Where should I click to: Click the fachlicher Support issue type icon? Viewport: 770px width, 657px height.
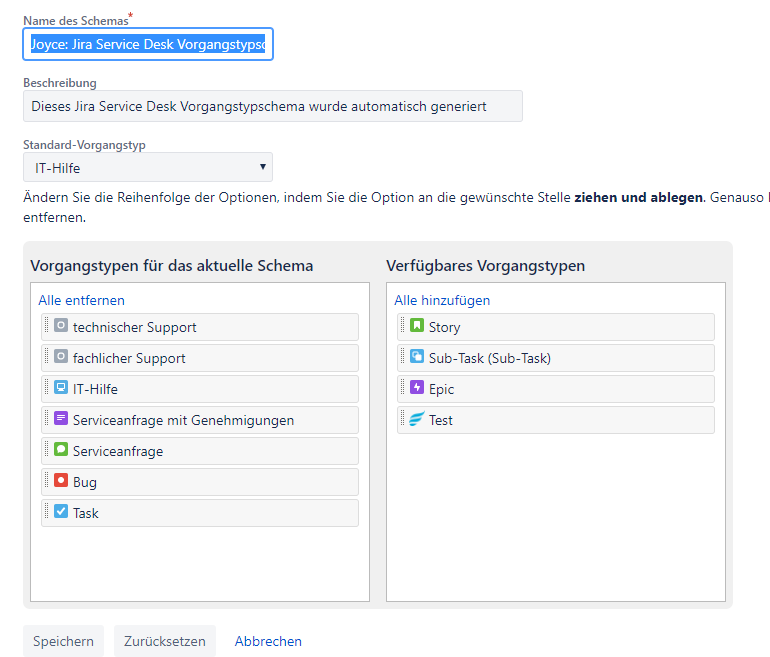tap(61, 356)
